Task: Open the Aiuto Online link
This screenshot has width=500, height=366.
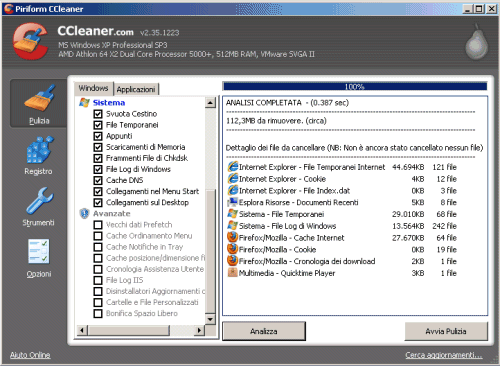Action: pyautogui.click(x=30, y=355)
